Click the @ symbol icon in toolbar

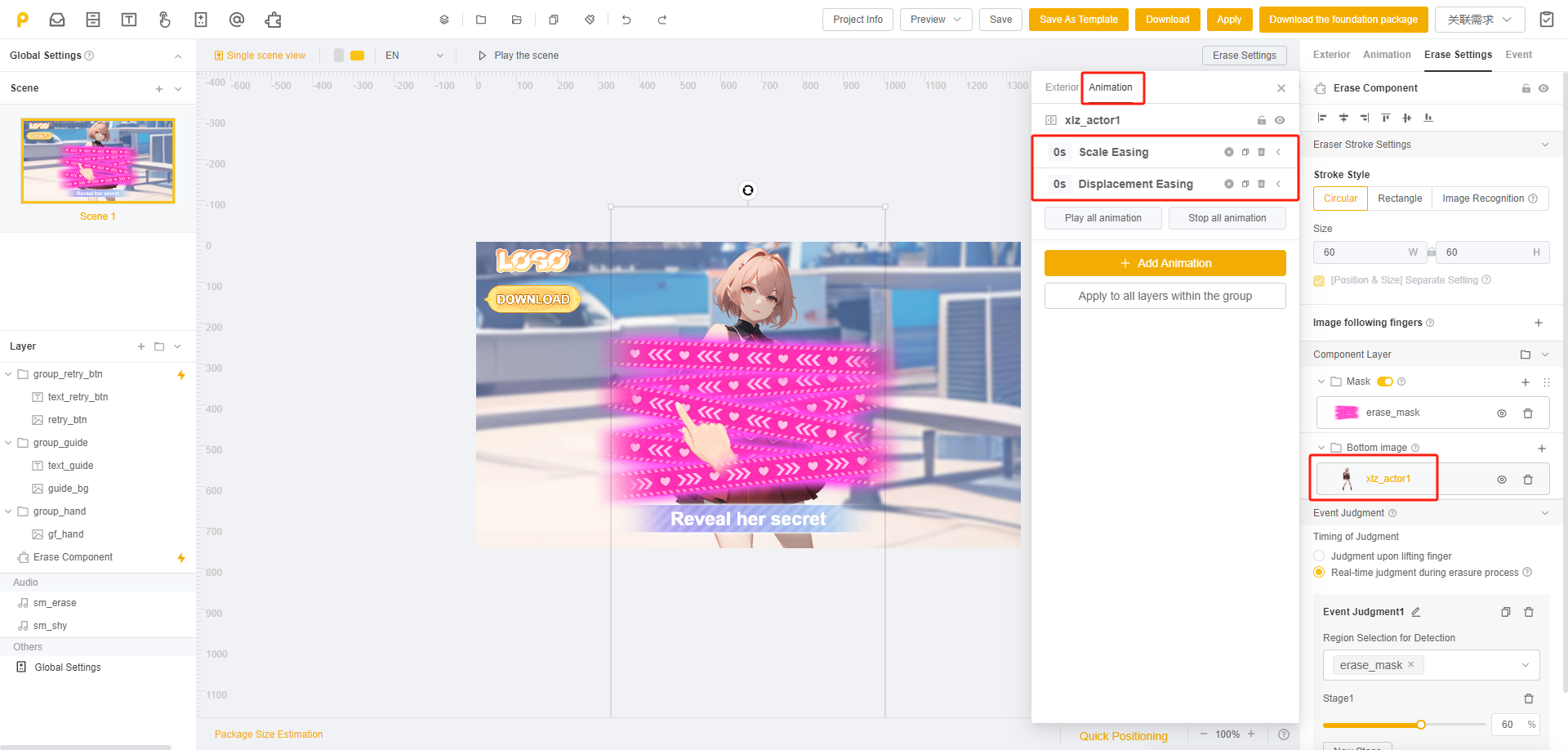tap(237, 20)
